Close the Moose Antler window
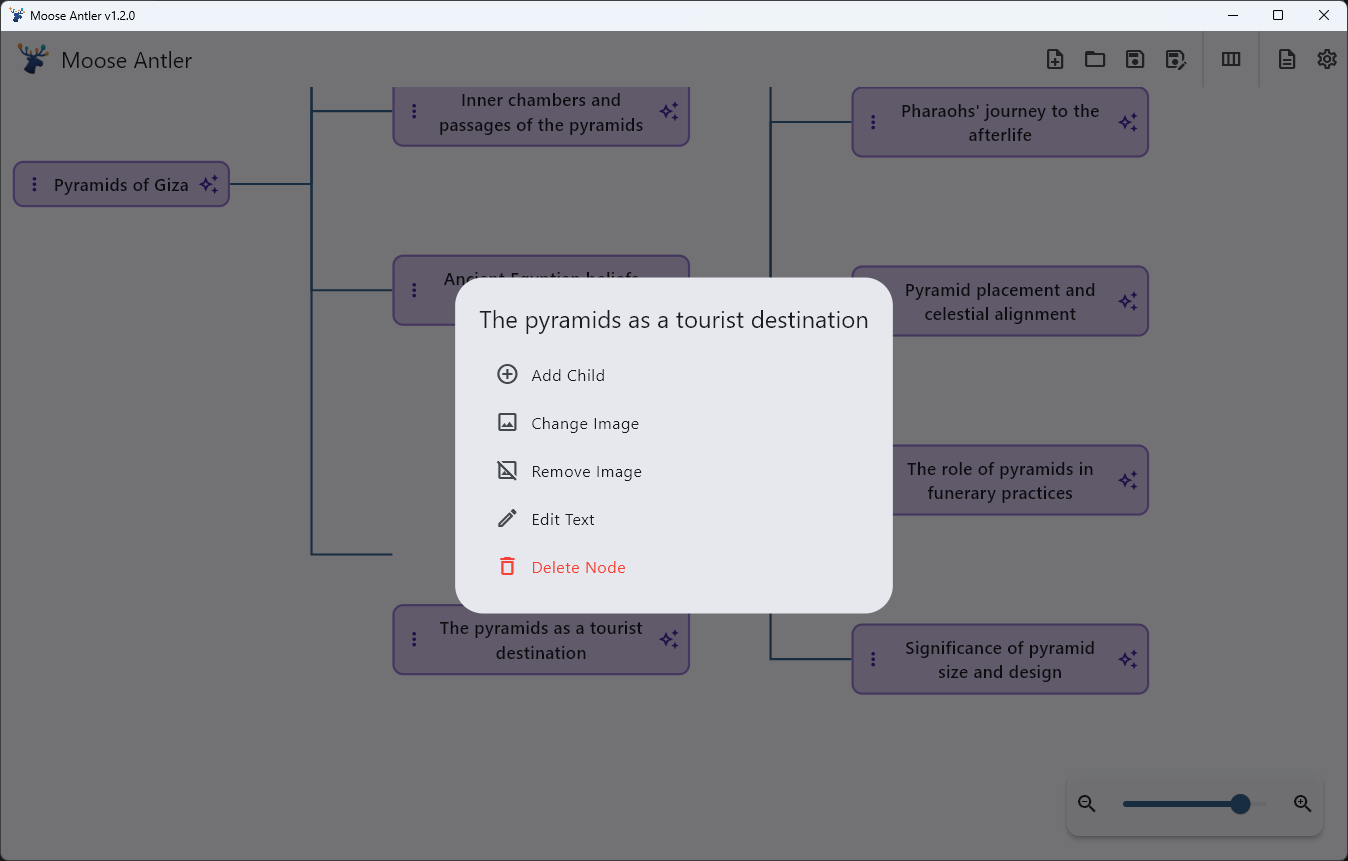This screenshot has width=1348, height=861. pos(1324,15)
